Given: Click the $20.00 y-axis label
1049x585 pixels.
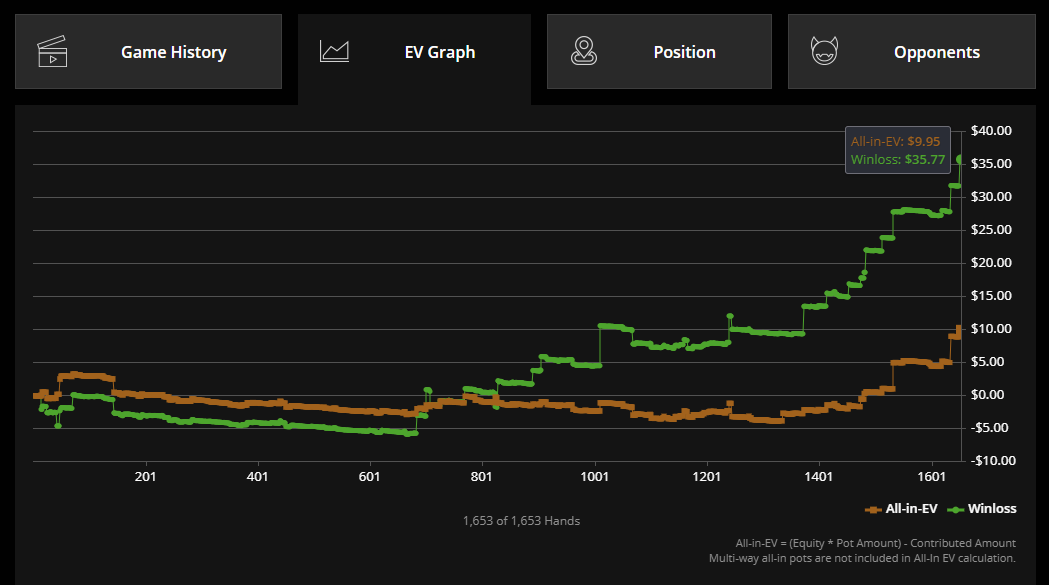Looking at the screenshot, I should pos(991,262).
